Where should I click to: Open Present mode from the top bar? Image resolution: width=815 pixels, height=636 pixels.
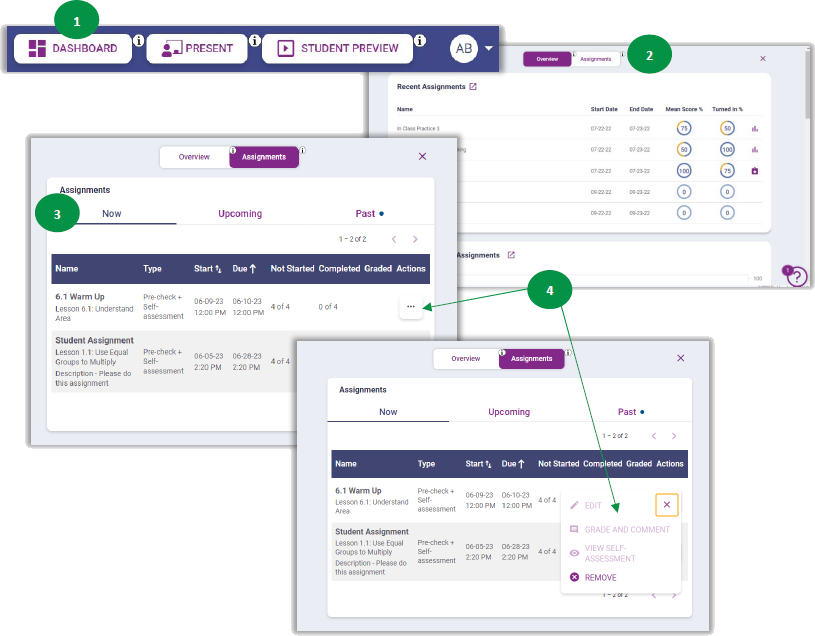click(196, 48)
